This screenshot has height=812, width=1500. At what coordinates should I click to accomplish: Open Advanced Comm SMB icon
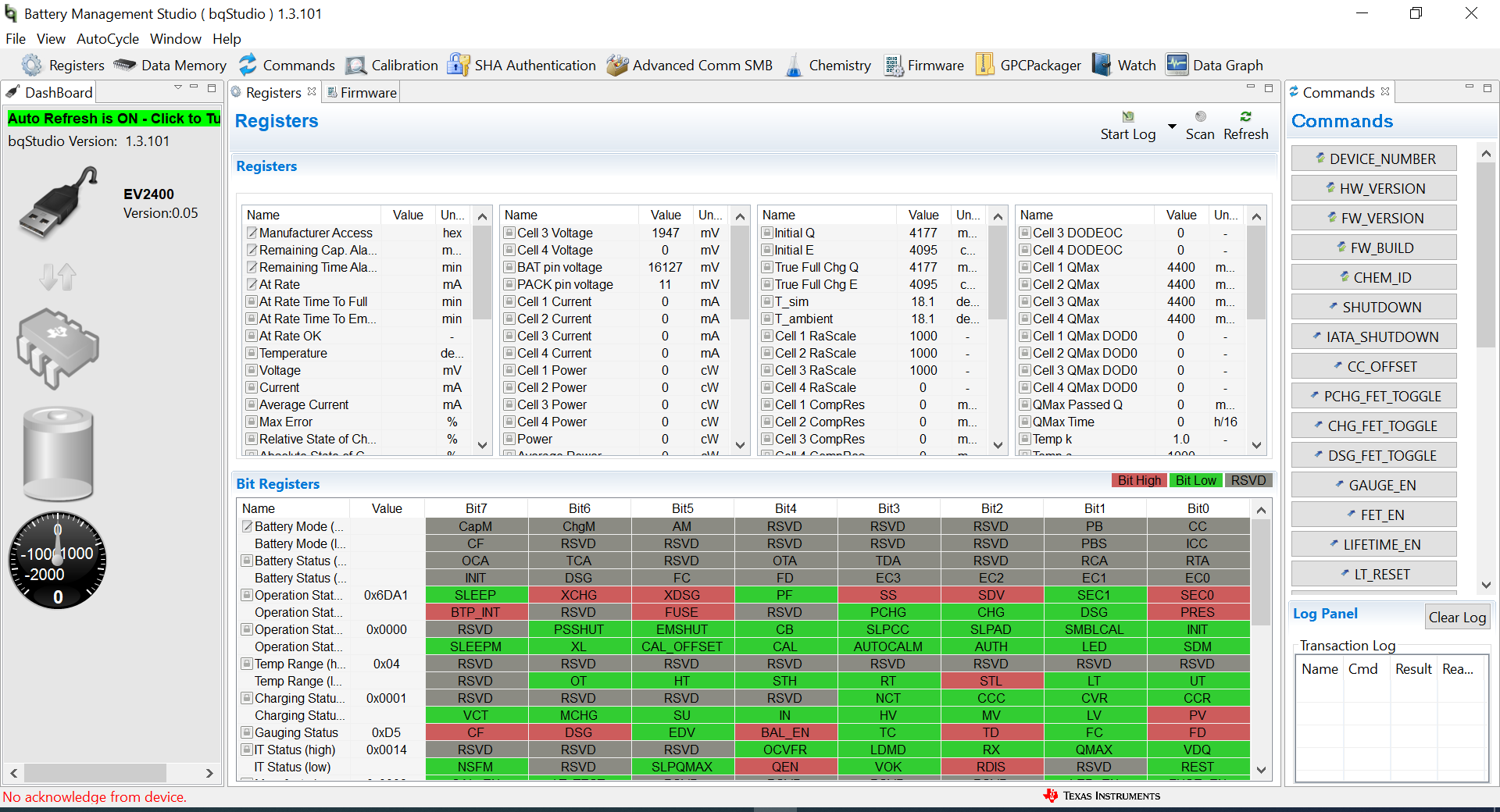[617, 65]
